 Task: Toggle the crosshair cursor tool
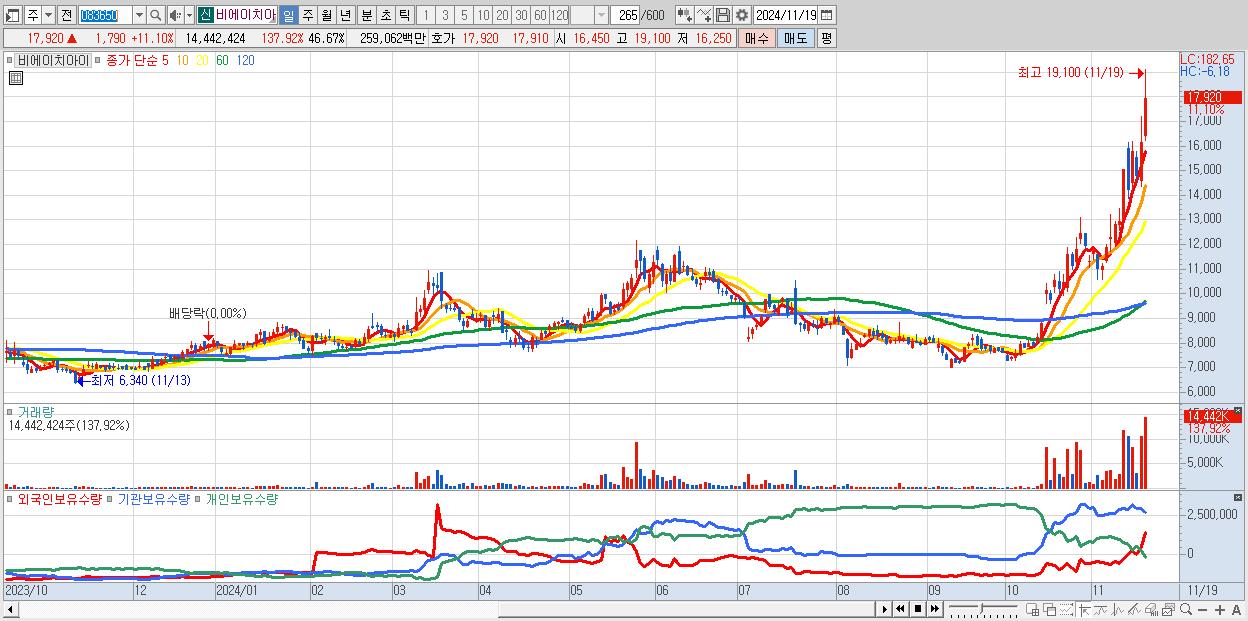coord(1084,609)
